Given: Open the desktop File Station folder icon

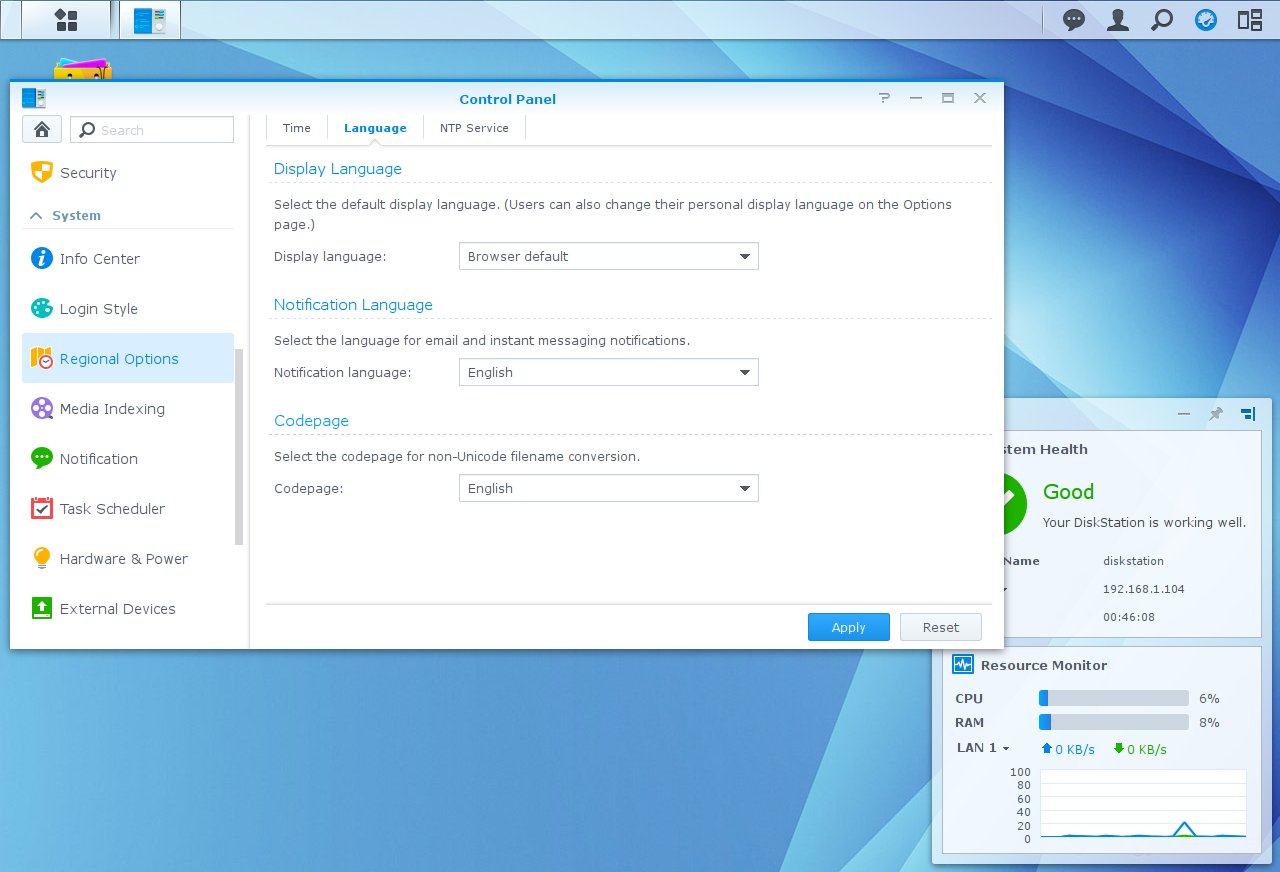Looking at the screenshot, I should (83, 69).
